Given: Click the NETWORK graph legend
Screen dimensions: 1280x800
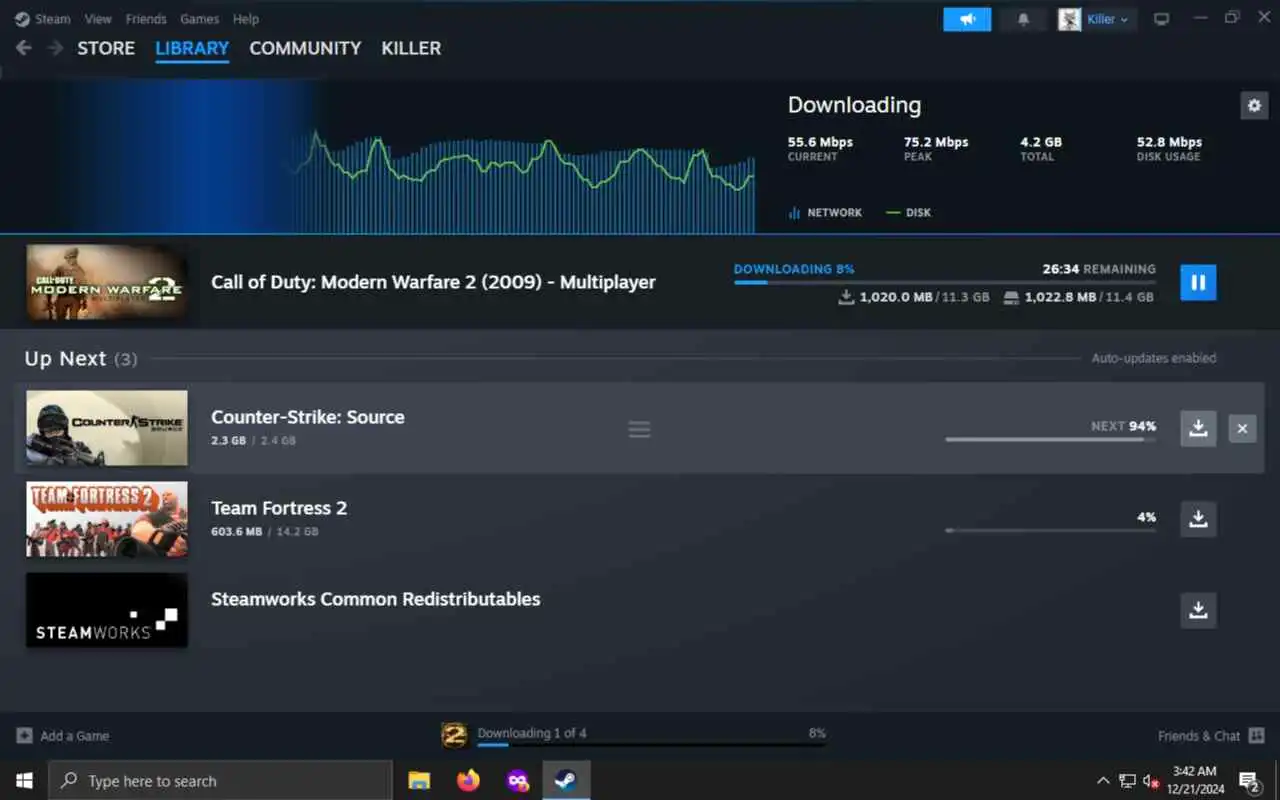Looking at the screenshot, I should pos(825,213).
